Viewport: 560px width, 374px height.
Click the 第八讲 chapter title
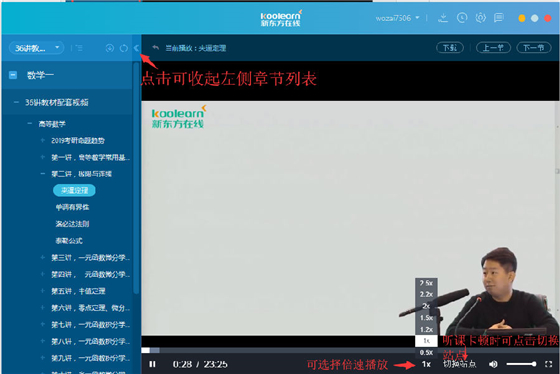click(90, 341)
